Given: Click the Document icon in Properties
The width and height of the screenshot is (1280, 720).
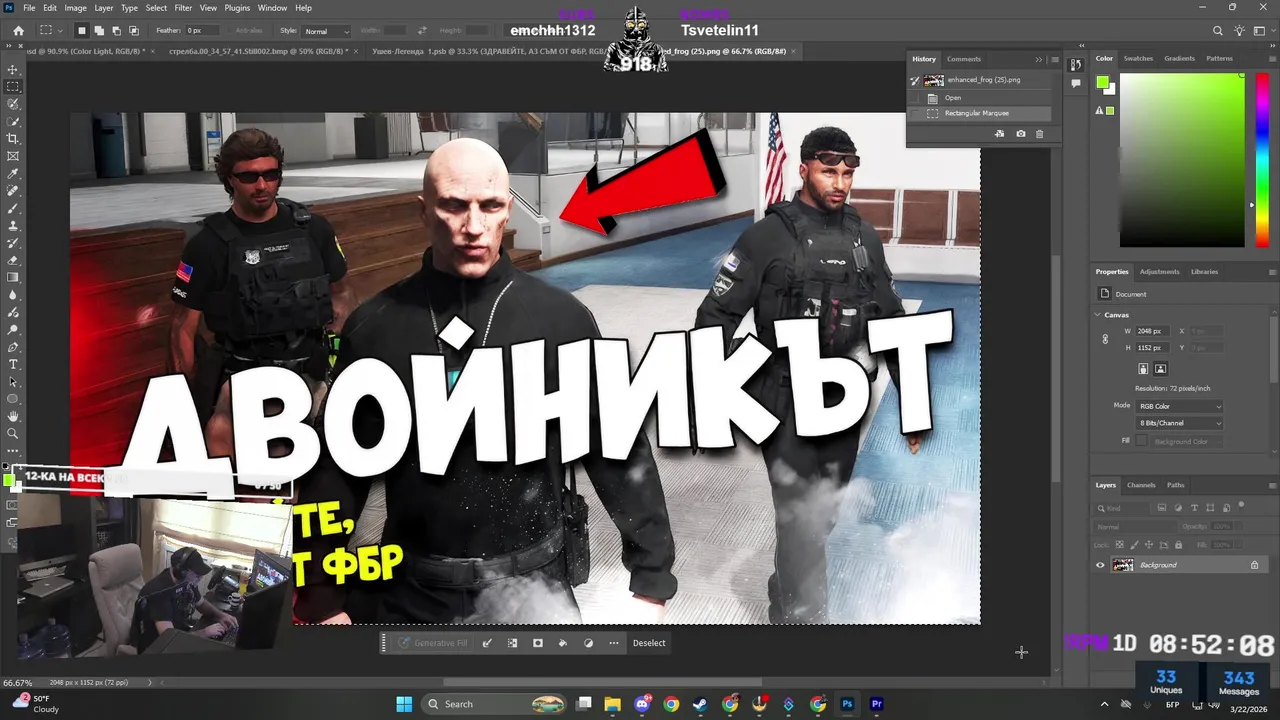Looking at the screenshot, I should pyautogui.click(x=1105, y=294).
